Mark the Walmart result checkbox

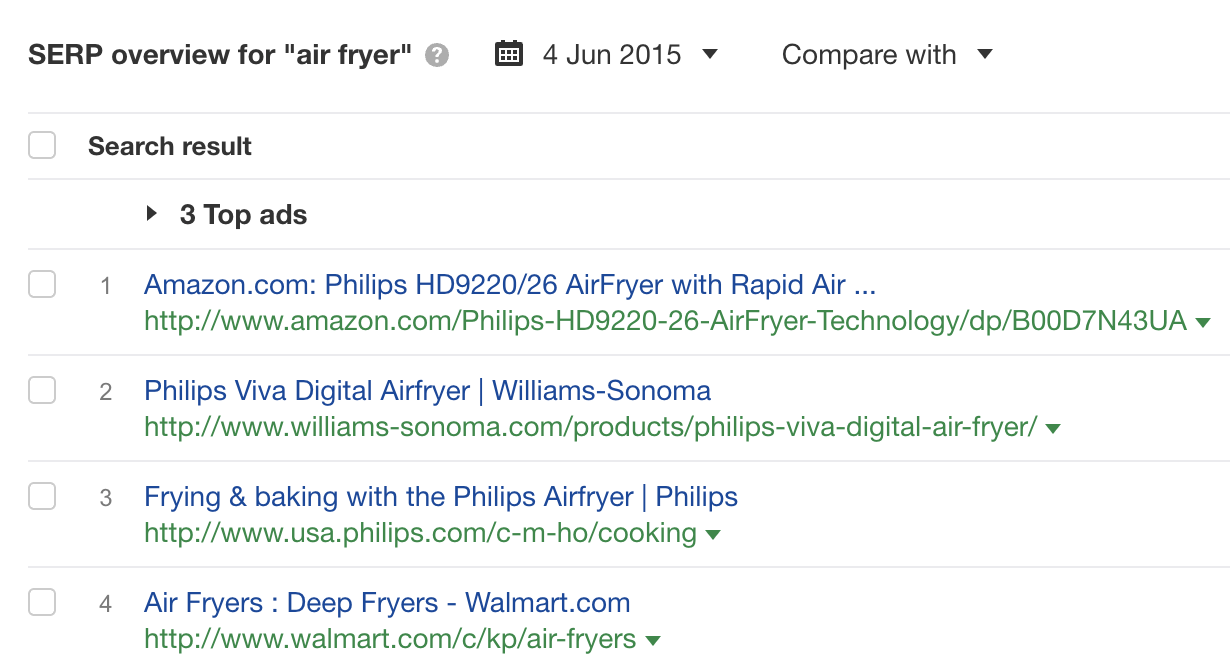click(42, 603)
